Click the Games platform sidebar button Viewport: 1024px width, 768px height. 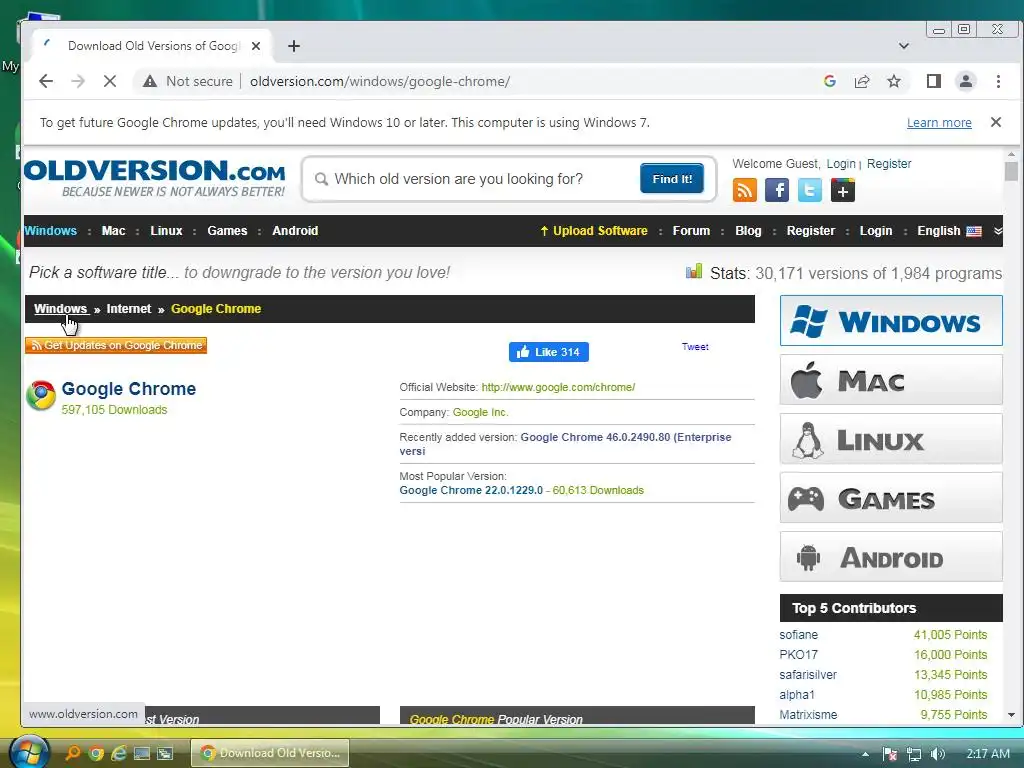pyautogui.click(x=891, y=498)
